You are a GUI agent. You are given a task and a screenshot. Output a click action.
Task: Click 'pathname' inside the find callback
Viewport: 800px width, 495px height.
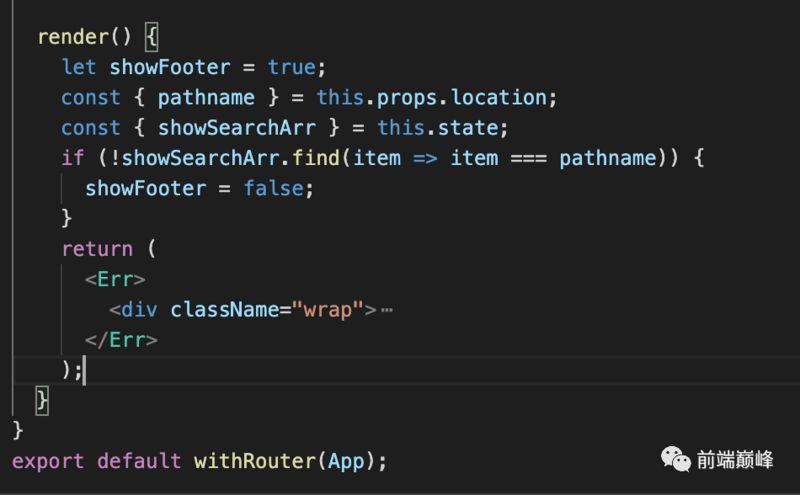click(x=608, y=158)
